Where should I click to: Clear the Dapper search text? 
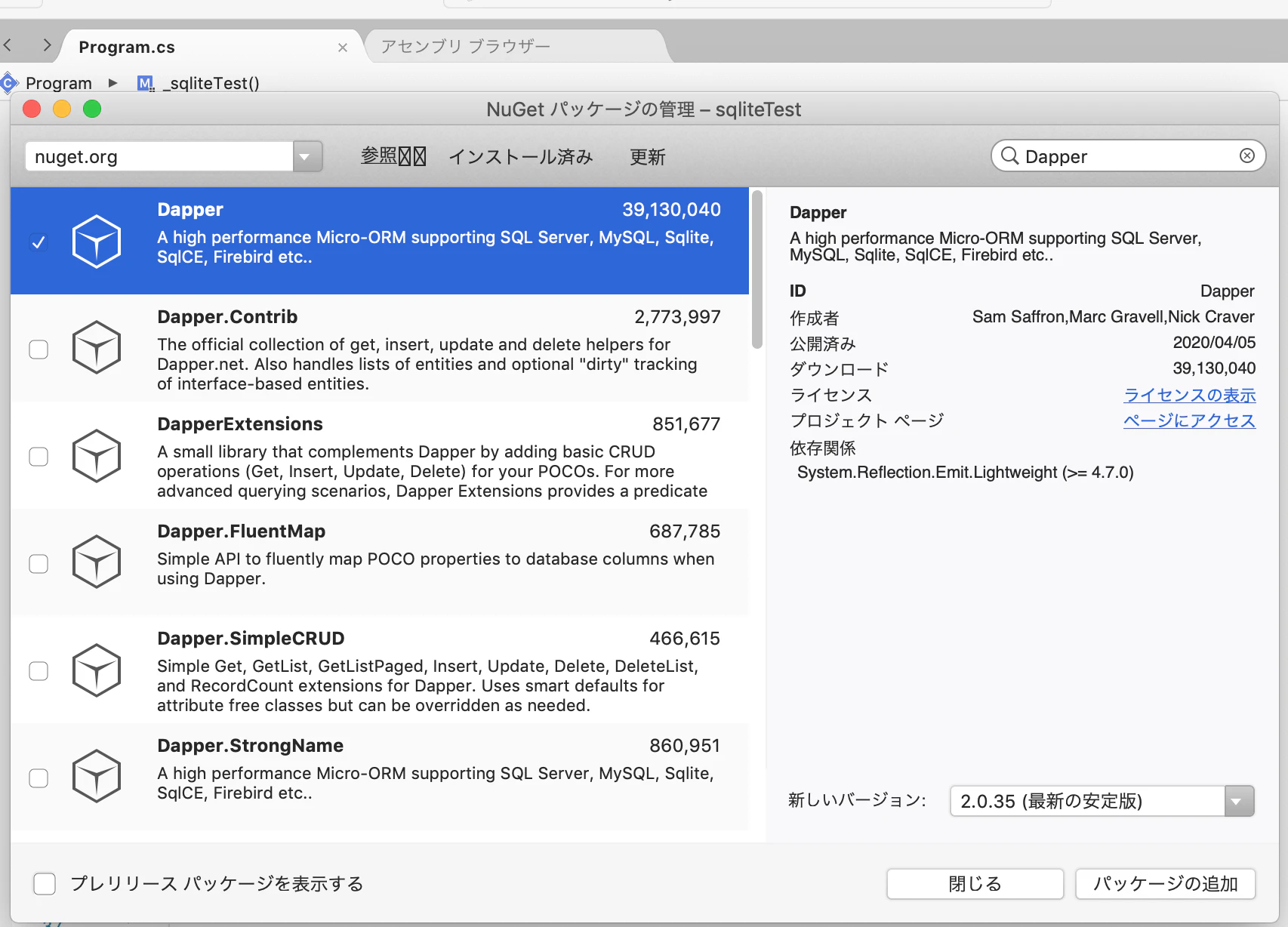coord(1247,156)
